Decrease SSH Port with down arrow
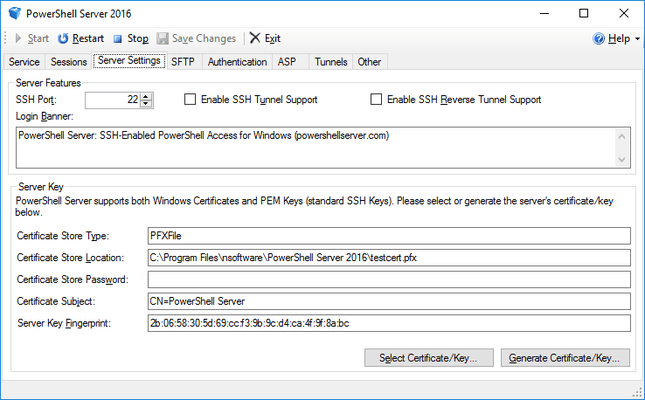The width and height of the screenshot is (645, 400). coord(146,104)
